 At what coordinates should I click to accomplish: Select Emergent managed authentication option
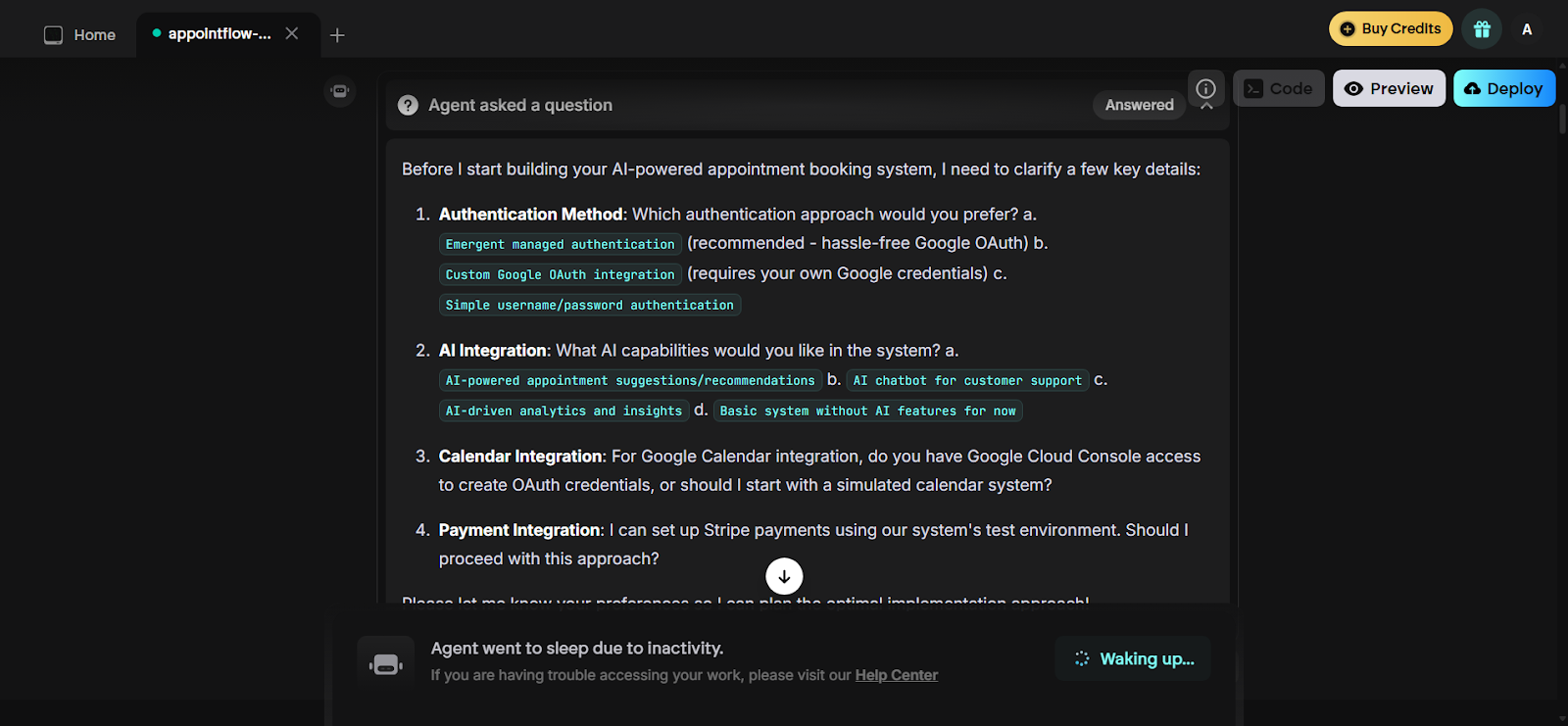pyautogui.click(x=560, y=244)
